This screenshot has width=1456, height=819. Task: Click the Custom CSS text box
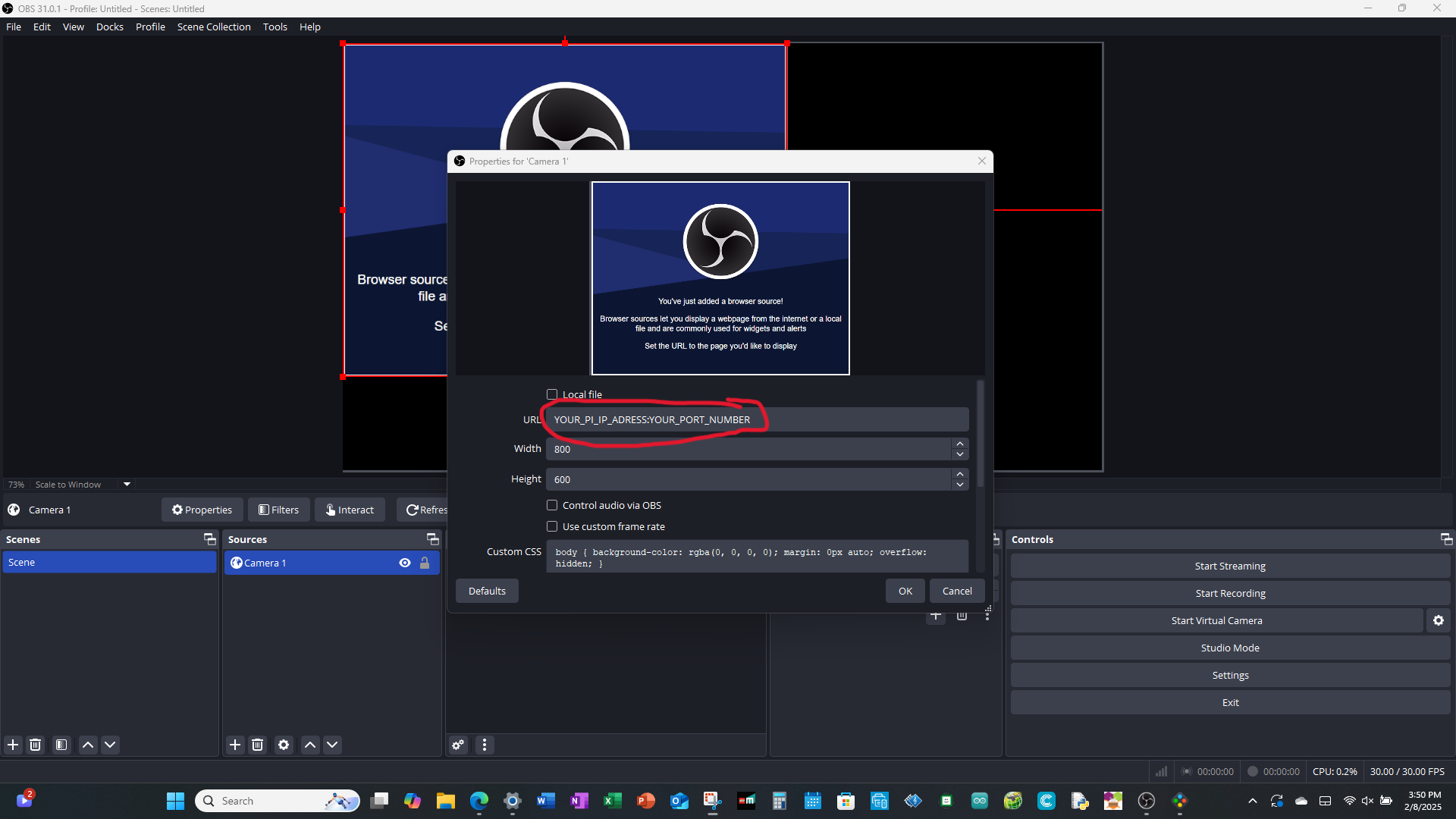(757, 557)
